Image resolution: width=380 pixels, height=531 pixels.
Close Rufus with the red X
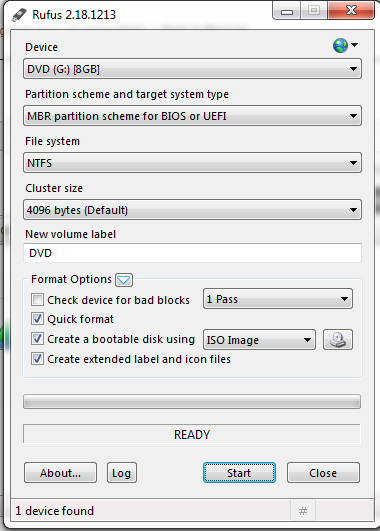[351, 11]
